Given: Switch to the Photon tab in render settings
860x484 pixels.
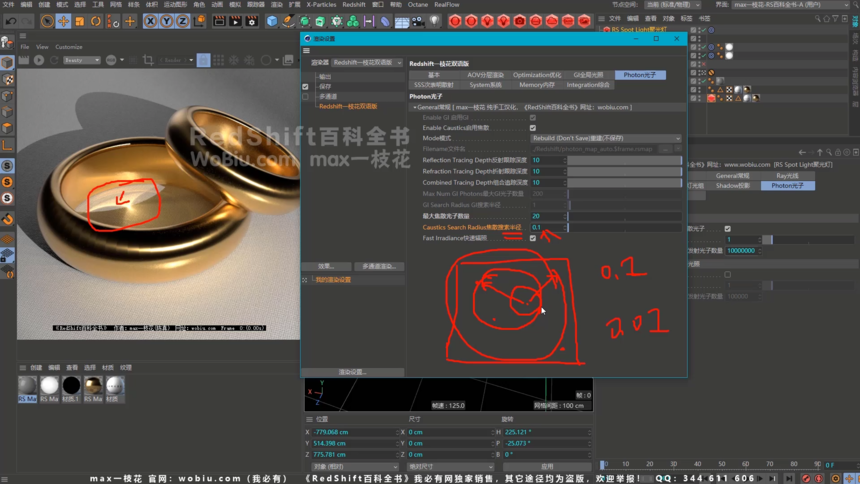Looking at the screenshot, I should (640, 75).
